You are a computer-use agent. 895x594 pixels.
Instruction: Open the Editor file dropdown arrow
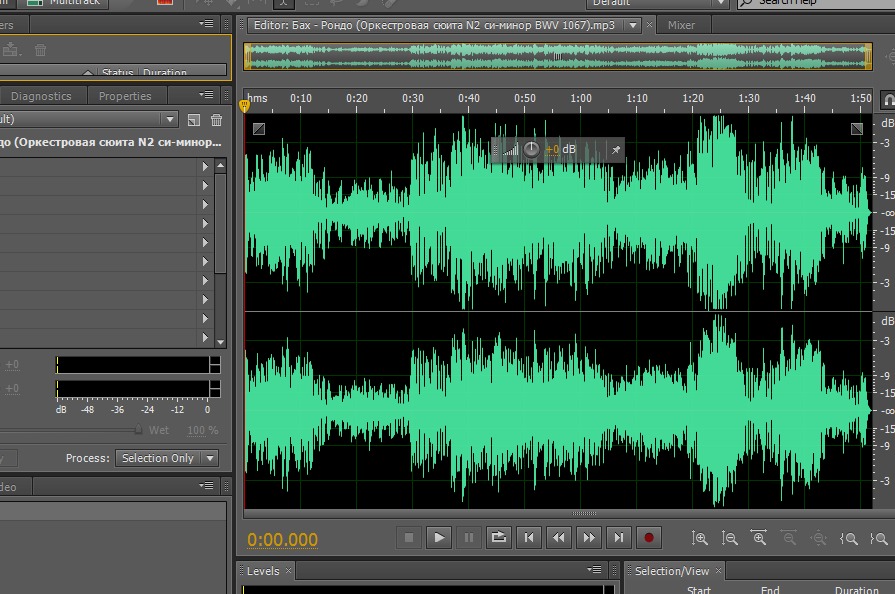tap(632, 25)
